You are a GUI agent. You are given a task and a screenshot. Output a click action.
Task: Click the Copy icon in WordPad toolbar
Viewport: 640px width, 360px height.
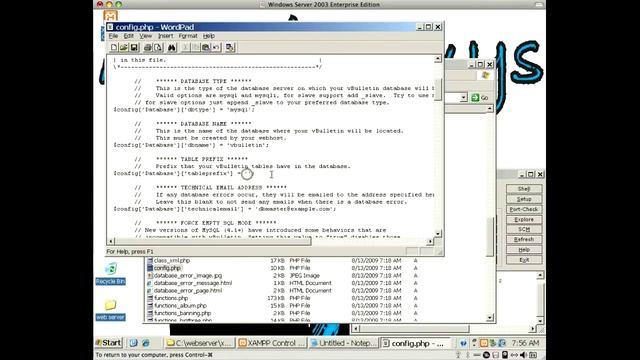pos(196,47)
